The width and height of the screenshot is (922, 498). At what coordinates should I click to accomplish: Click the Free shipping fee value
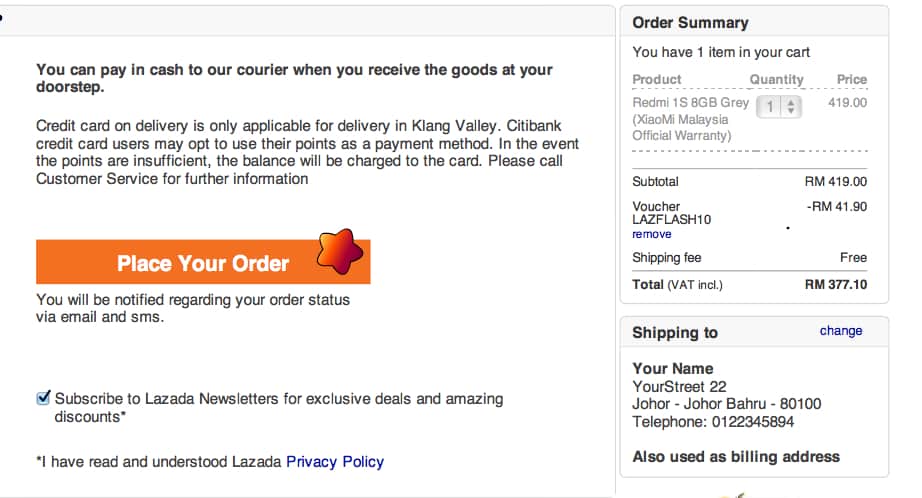[853, 258]
